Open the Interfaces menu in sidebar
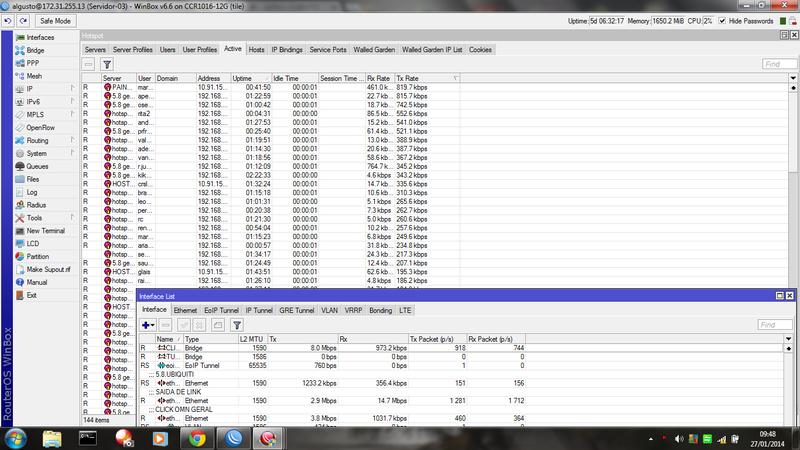 pyautogui.click(x=40, y=37)
